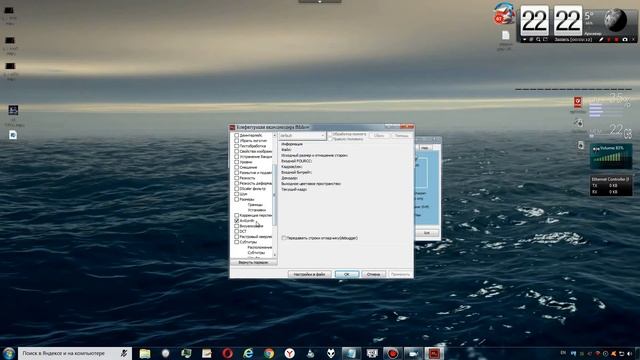Select the AviSynth filter row
640x360 pixels.
coord(247,221)
